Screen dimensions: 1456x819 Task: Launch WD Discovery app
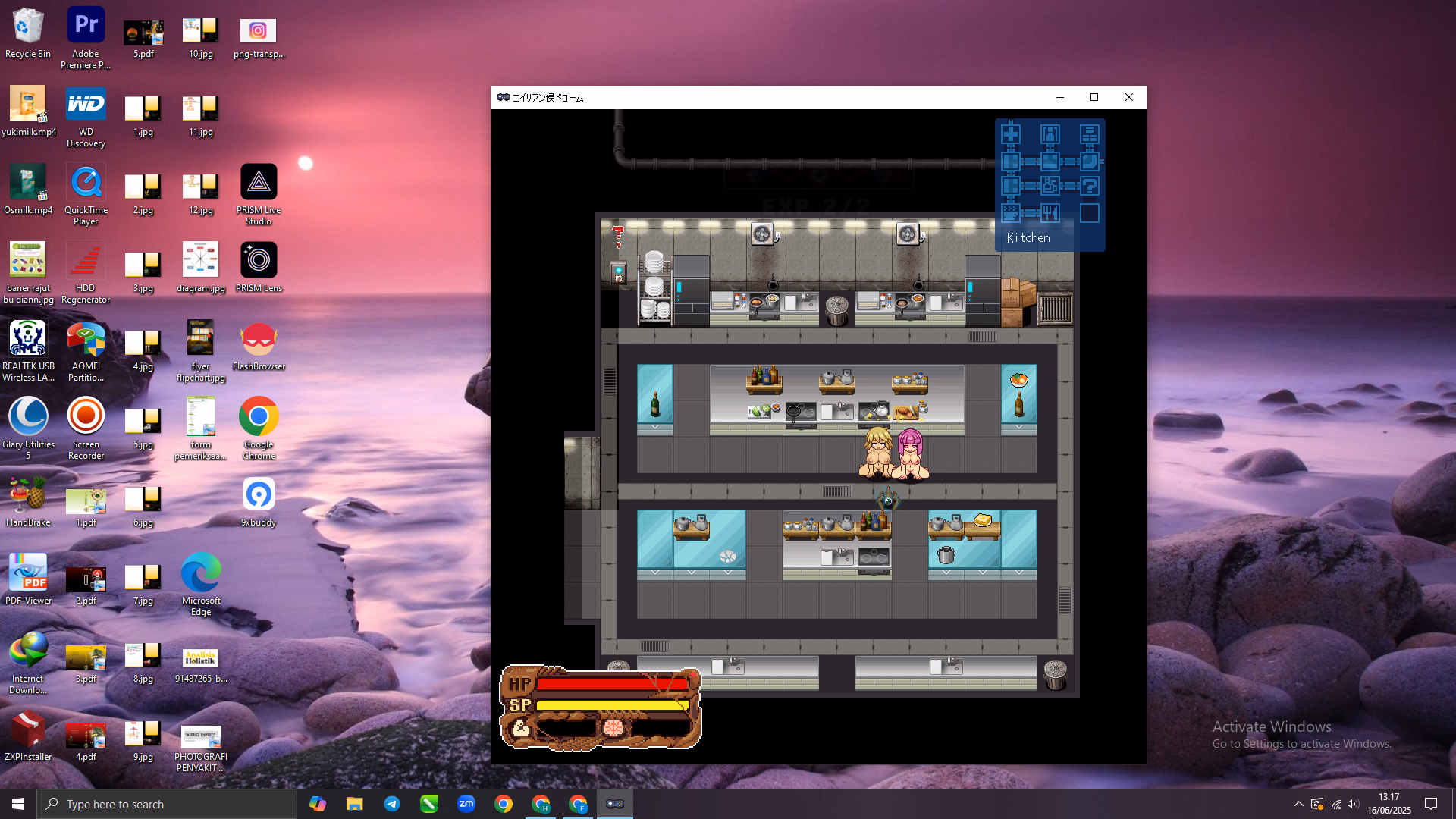(86, 117)
